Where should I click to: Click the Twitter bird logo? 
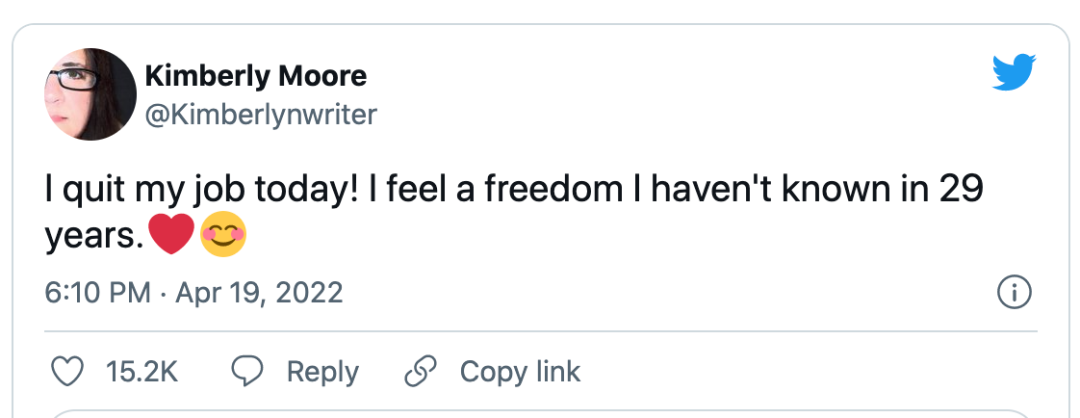1014,74
